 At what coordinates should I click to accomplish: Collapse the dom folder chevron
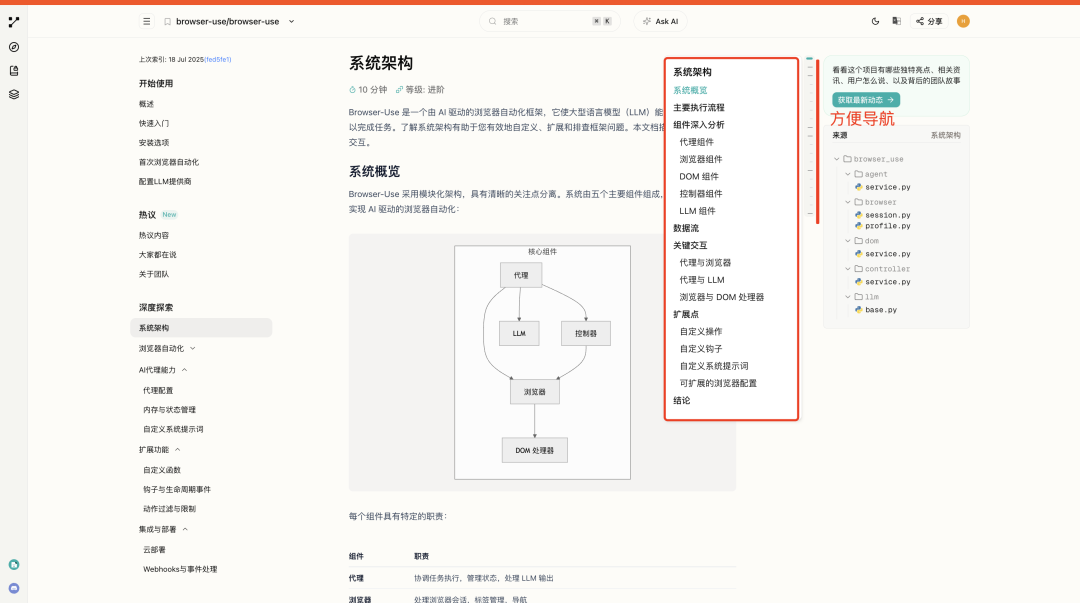pos(848,241)
